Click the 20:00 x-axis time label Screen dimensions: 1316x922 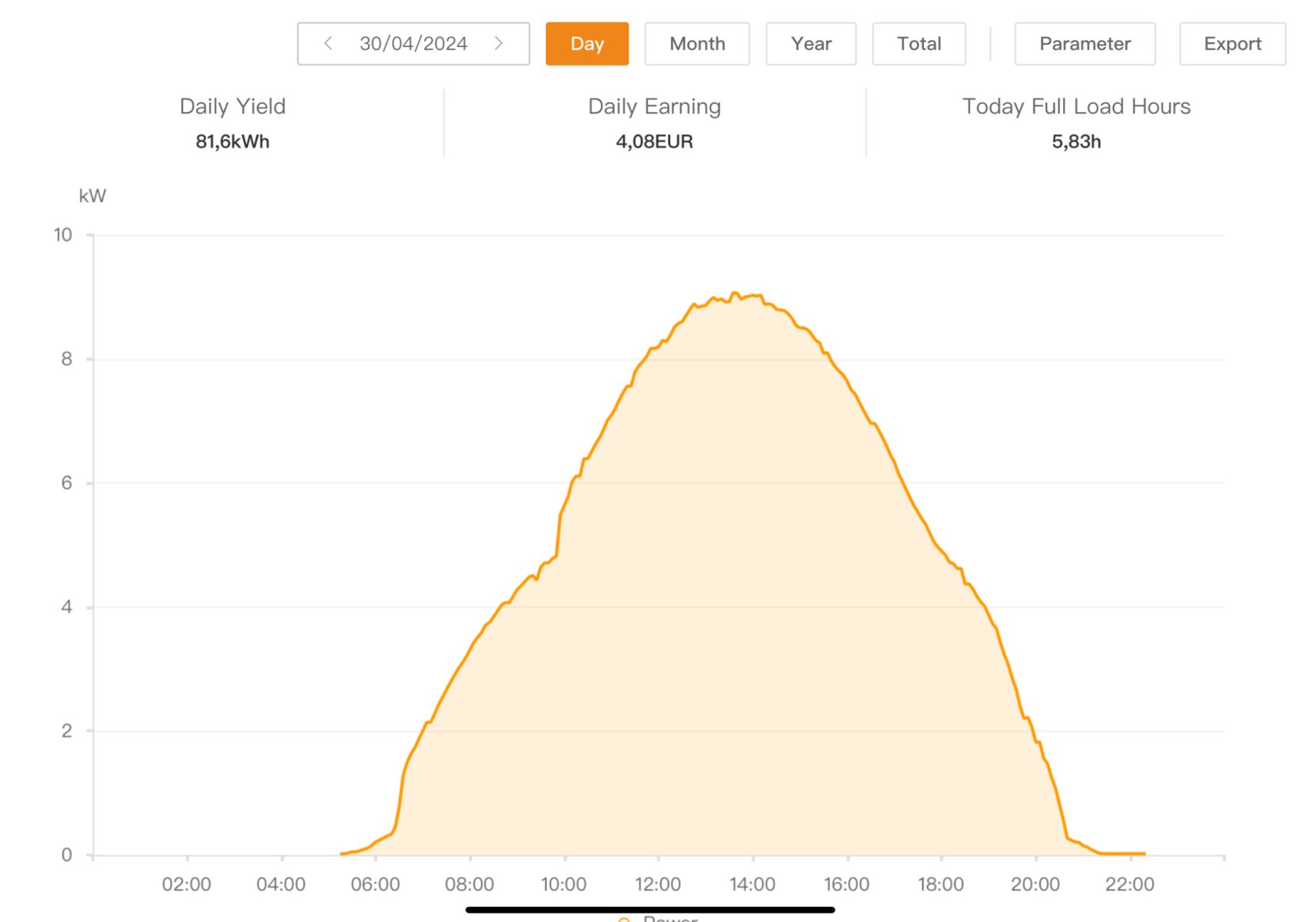(x=1035, y=884)
